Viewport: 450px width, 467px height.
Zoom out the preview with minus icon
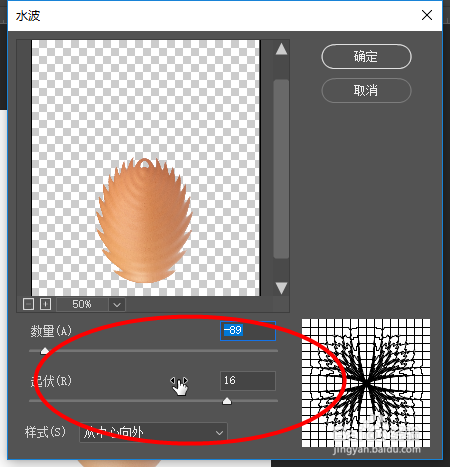click(x=28, y=304)
